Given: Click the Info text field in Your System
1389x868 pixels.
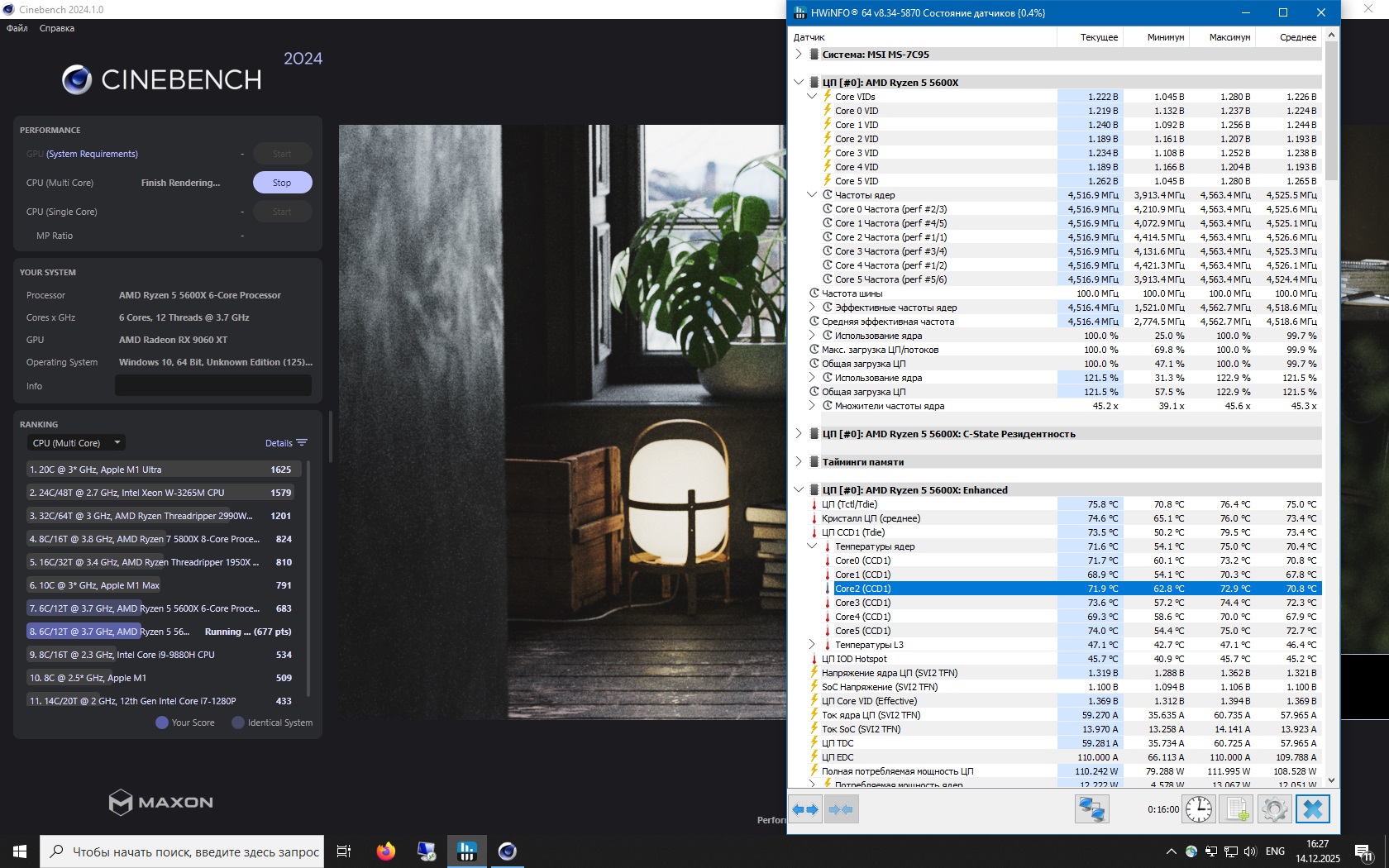Looking at the screenshot, I should click(x=213, y=386).
